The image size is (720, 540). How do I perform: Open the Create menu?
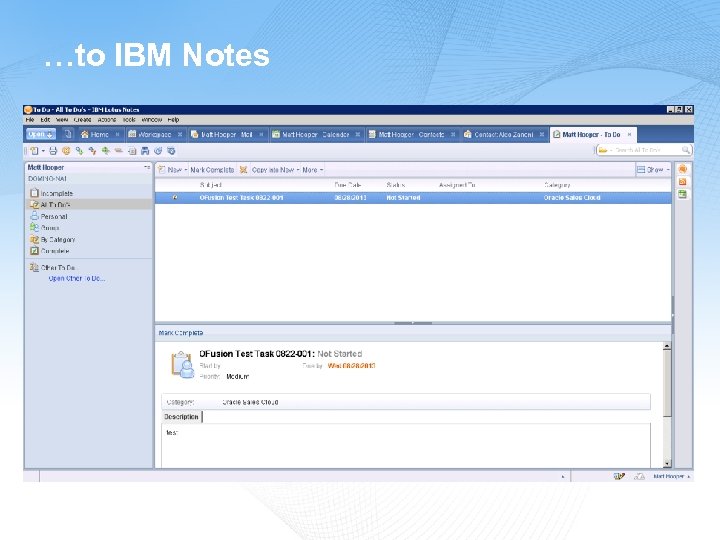pyautogui.click(x=82, y=119)
